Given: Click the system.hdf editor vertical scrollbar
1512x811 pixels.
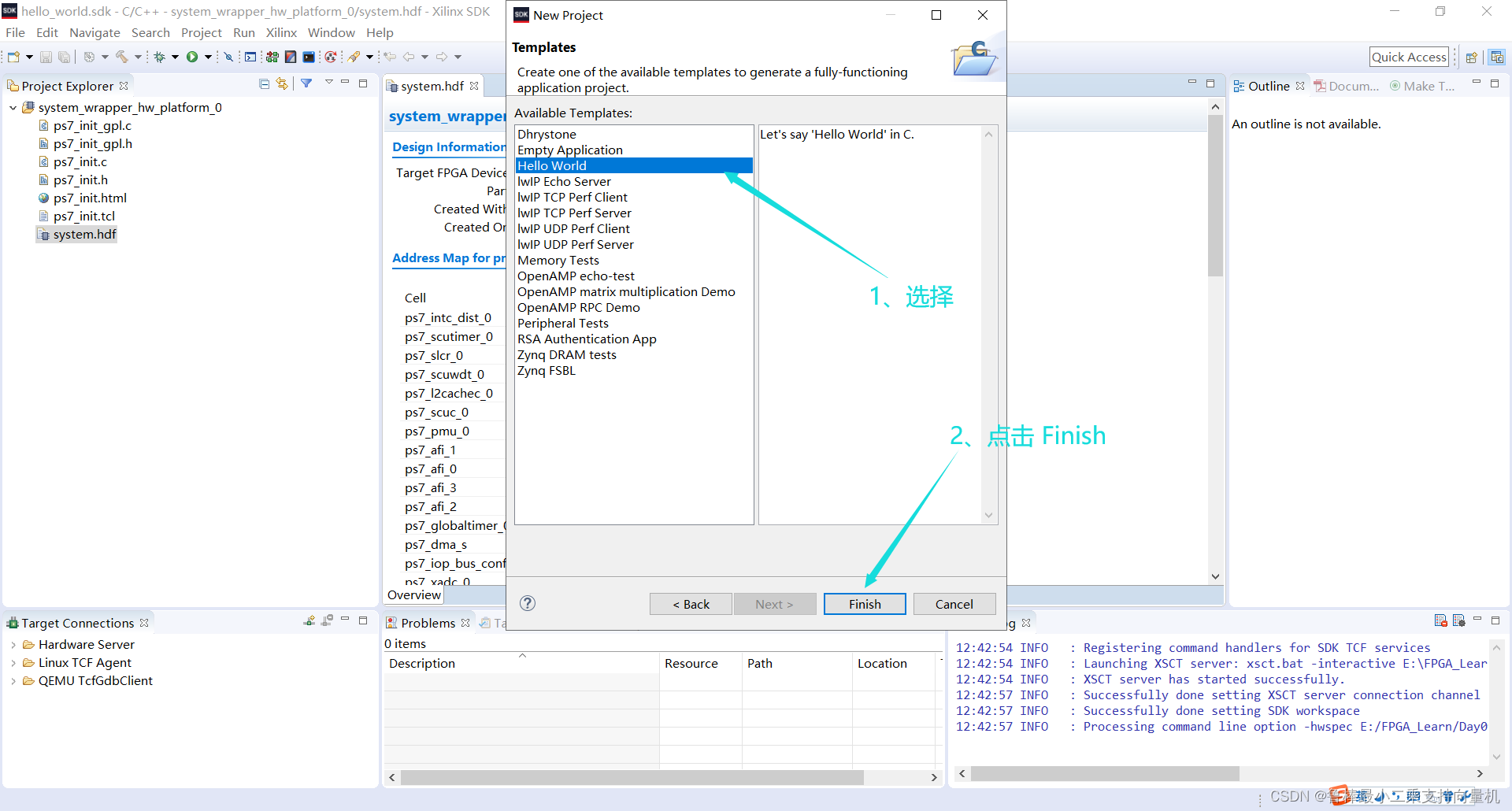Looking at the screenshot, I should tap(1215, 197).
